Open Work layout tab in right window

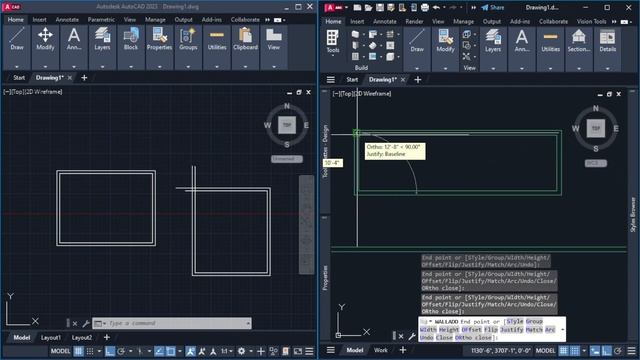point(381,350)
